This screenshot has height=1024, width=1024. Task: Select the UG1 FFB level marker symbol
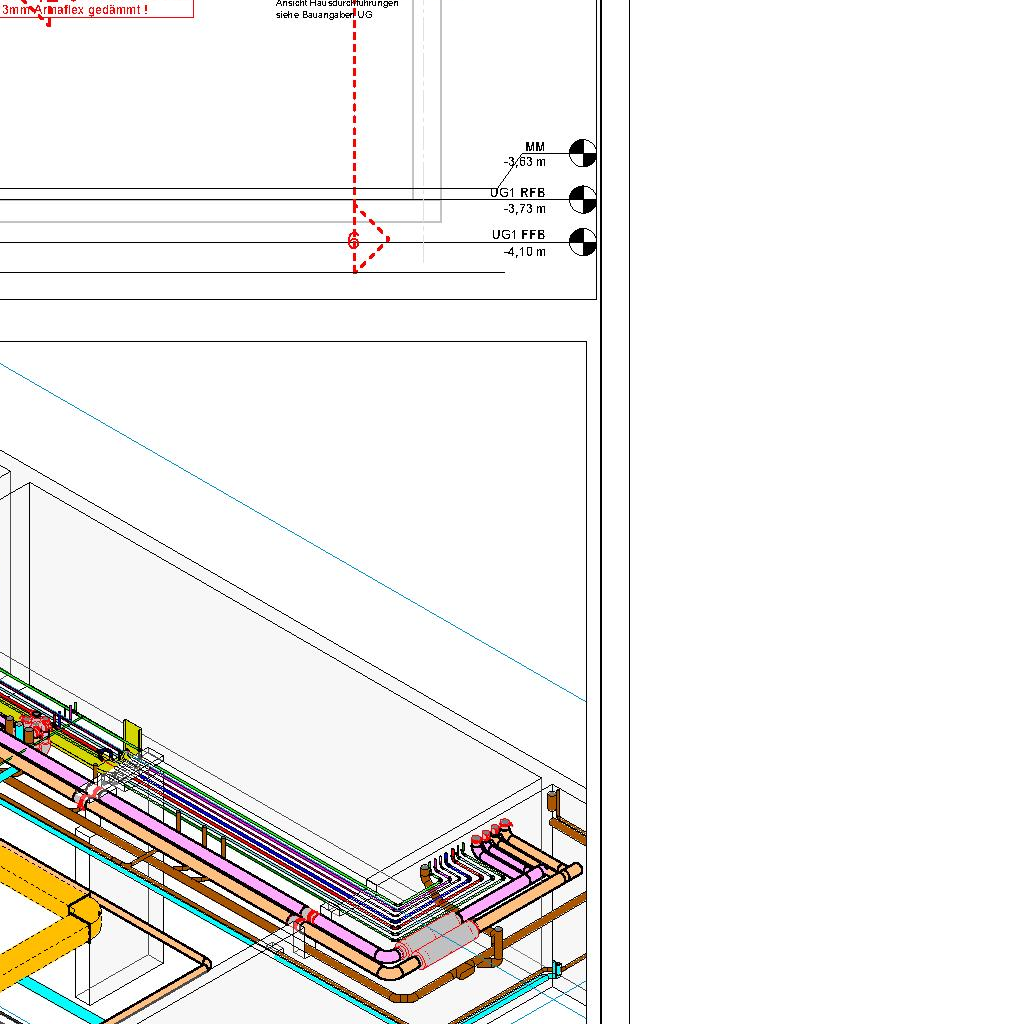click(x=582, y=242)
